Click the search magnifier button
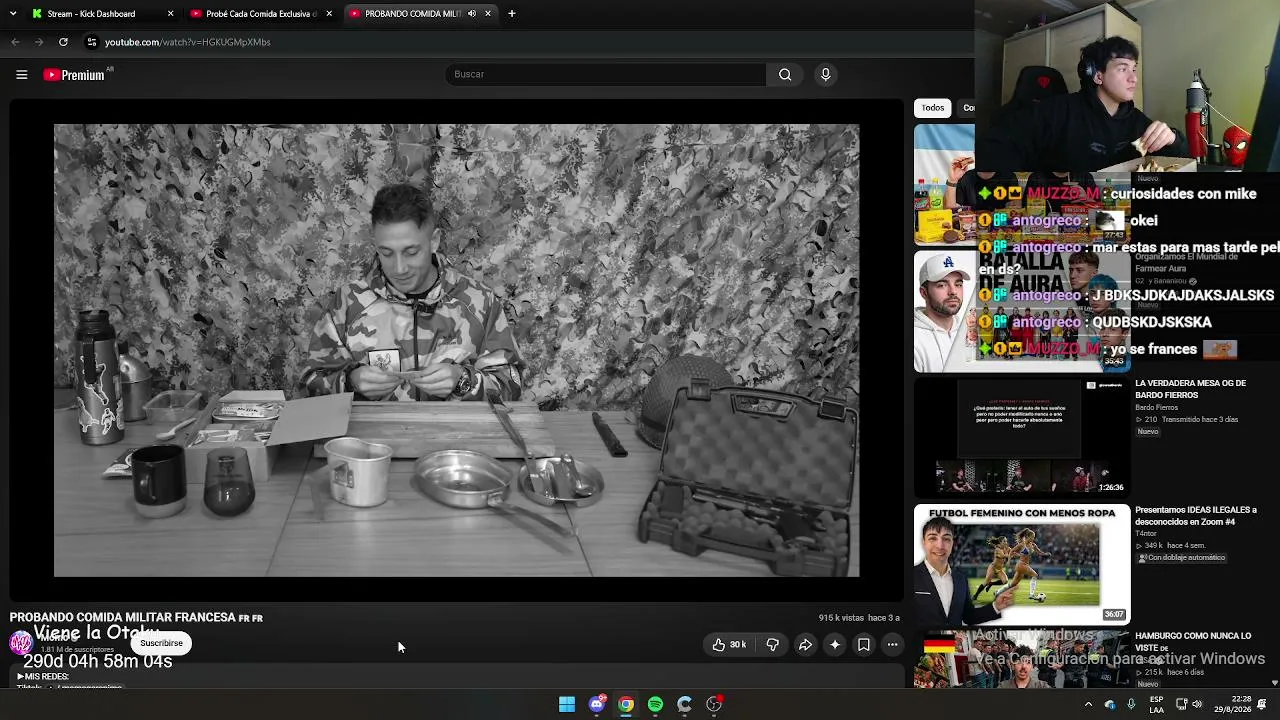The image size is (1280, 720). pyautogui.click(x=785, y=74)
